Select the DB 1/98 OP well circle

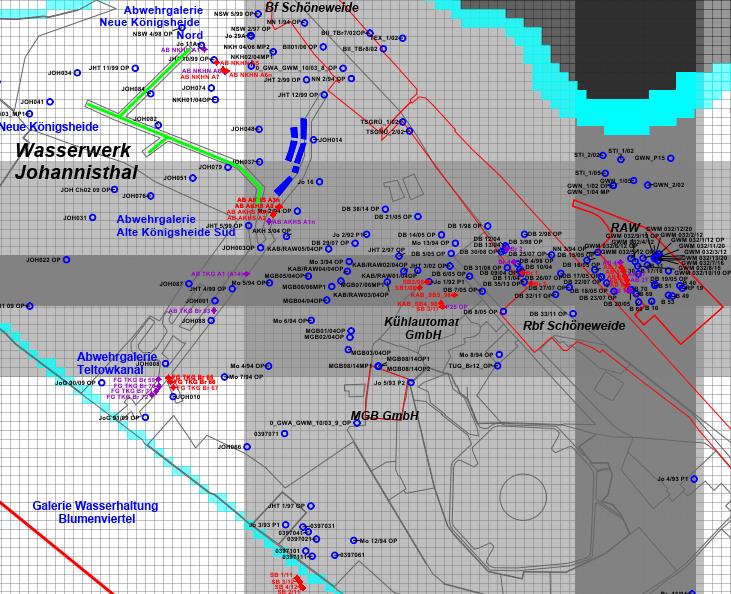click(487, 226)
